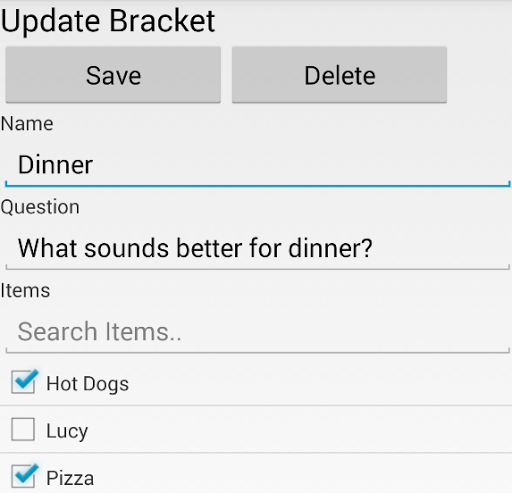This screenshot has height=493, width=512.
Task: Uncheck the Hot Dogs checkbox
Action: point(24,382)
